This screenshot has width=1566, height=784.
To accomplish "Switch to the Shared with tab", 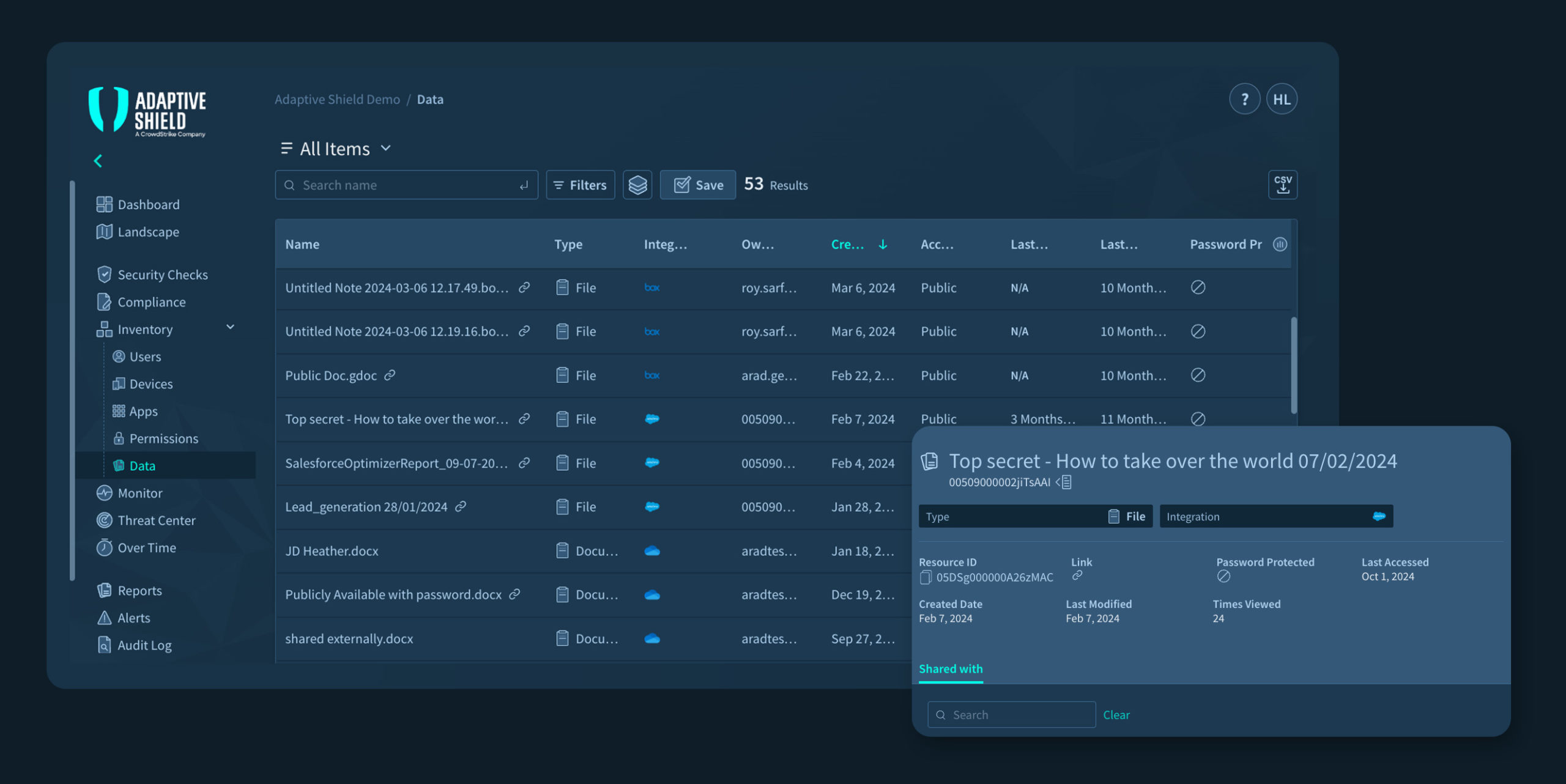I will point(951,669).
